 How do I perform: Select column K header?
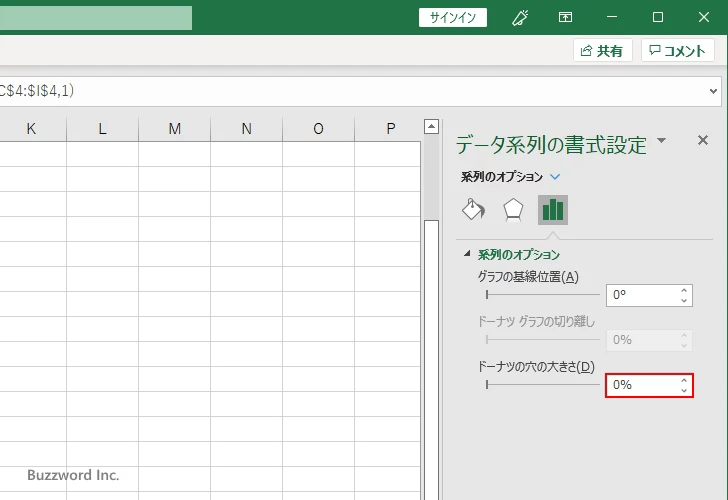[x=31, y=129]
